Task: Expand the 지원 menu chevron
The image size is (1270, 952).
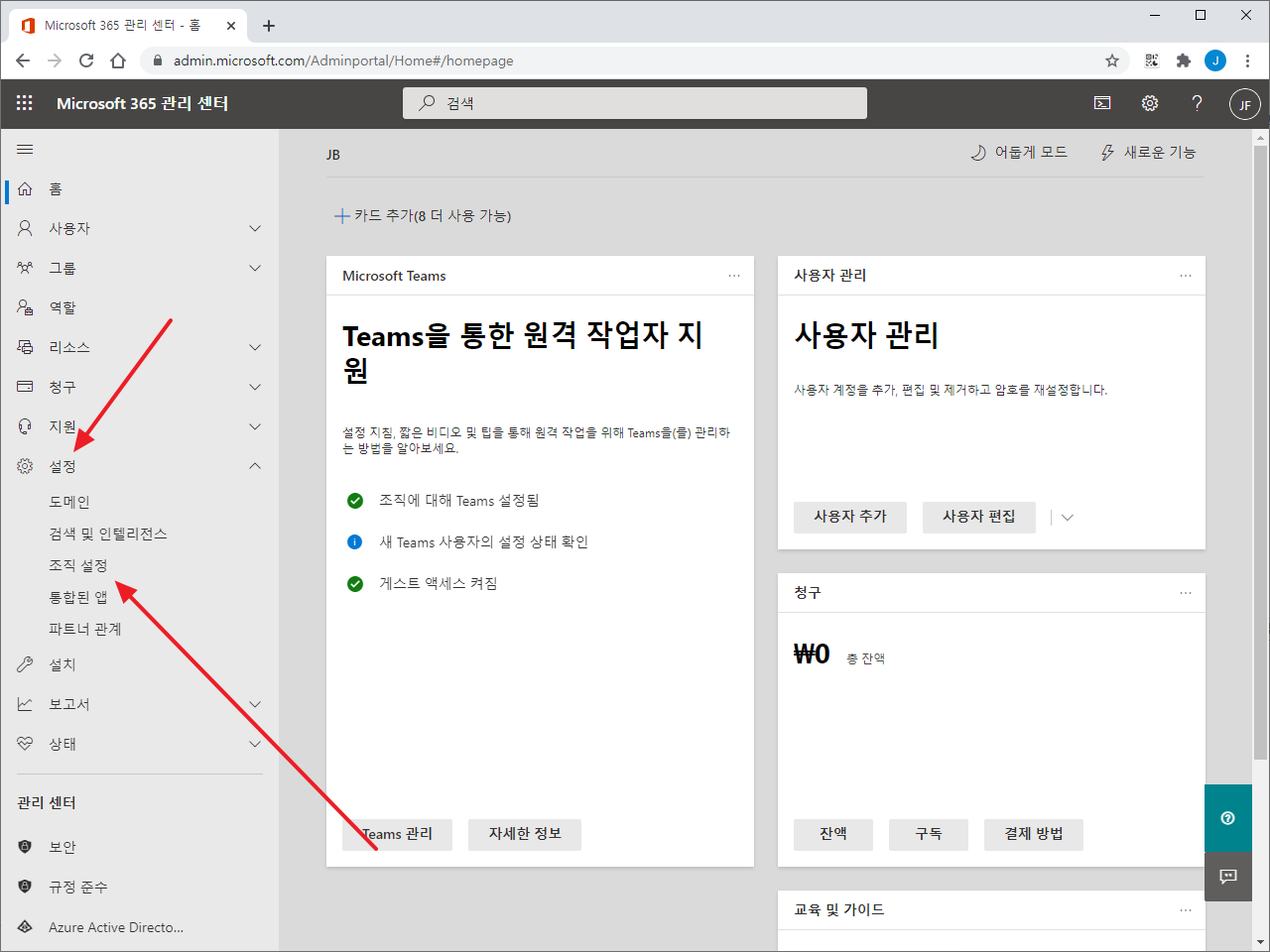Action: coord(255,426)
